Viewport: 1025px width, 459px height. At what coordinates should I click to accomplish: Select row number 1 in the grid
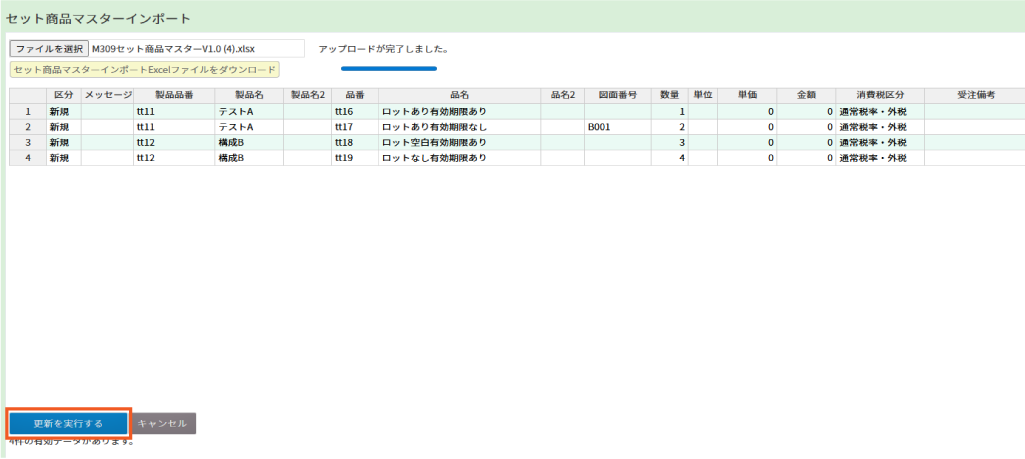[x=28, y=111]
